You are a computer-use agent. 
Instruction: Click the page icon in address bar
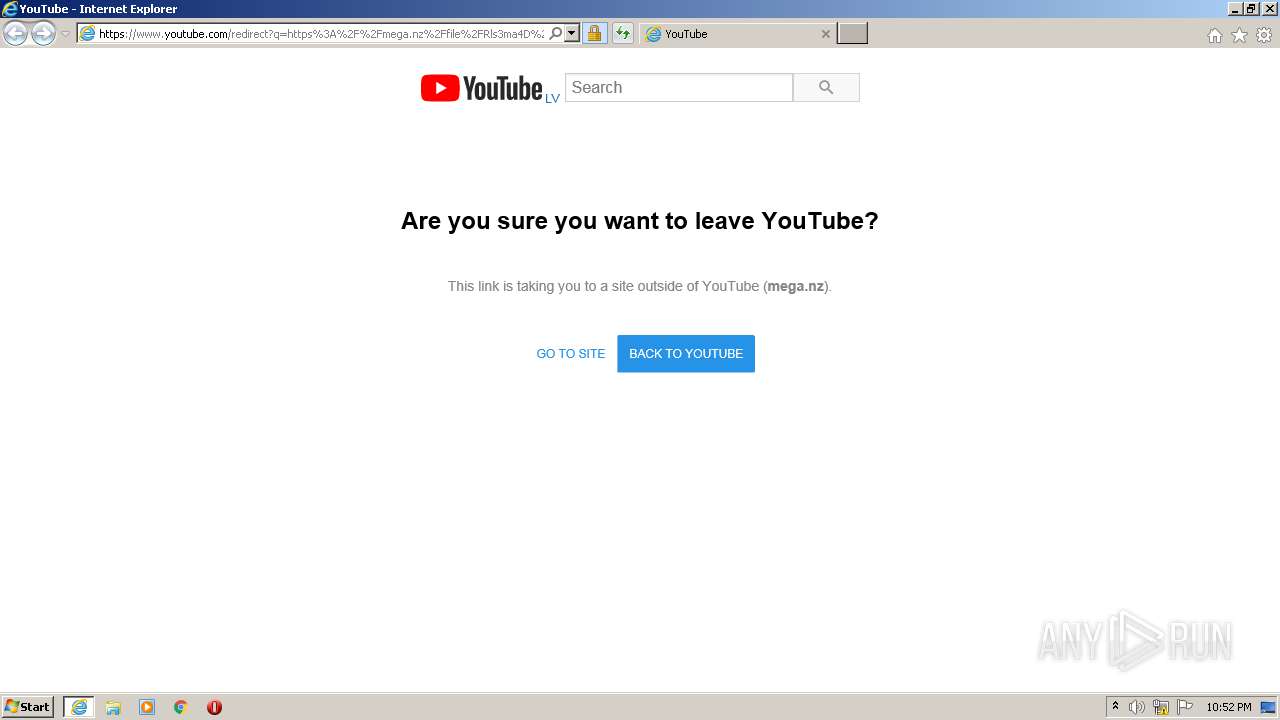(87, 34)
